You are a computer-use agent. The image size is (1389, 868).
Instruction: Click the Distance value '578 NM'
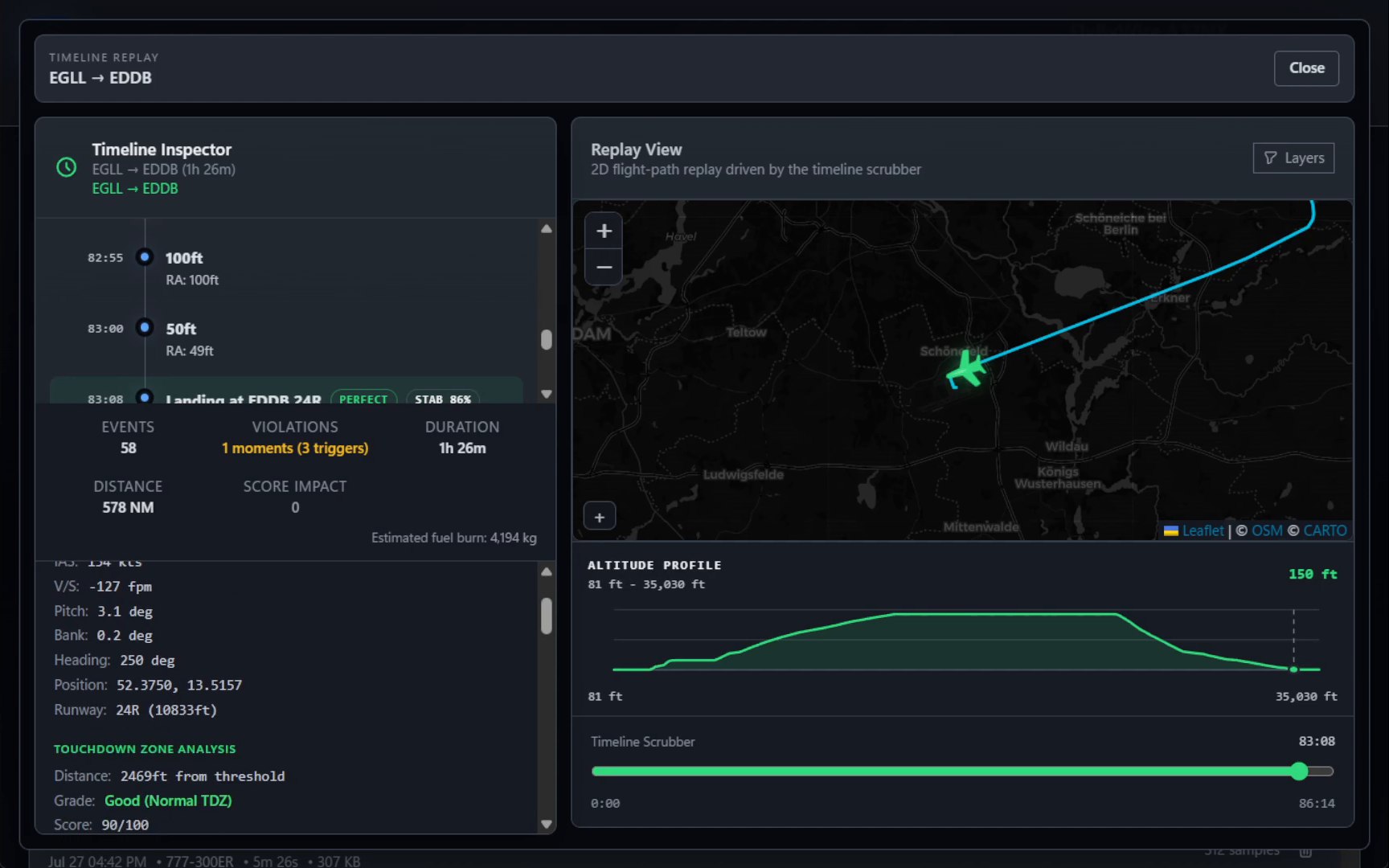(128, 507)
